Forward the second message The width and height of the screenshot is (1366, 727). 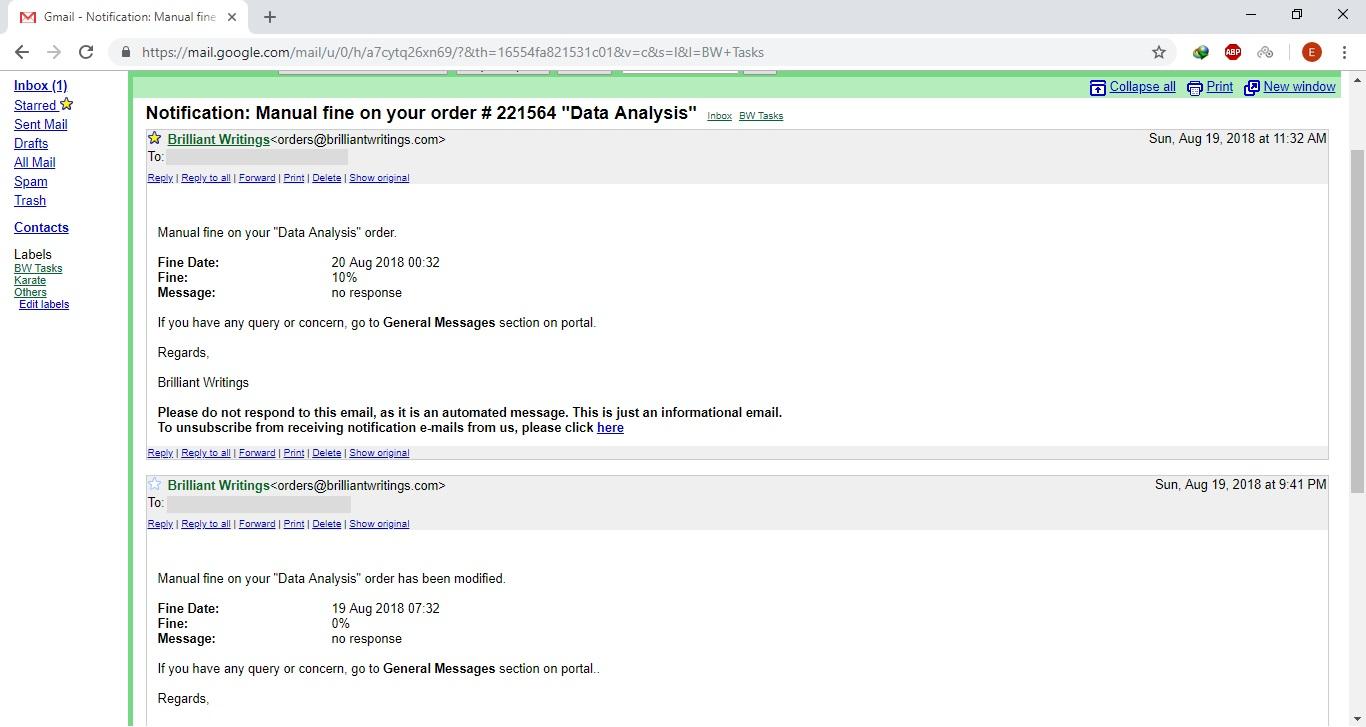[x=257, y=524]
